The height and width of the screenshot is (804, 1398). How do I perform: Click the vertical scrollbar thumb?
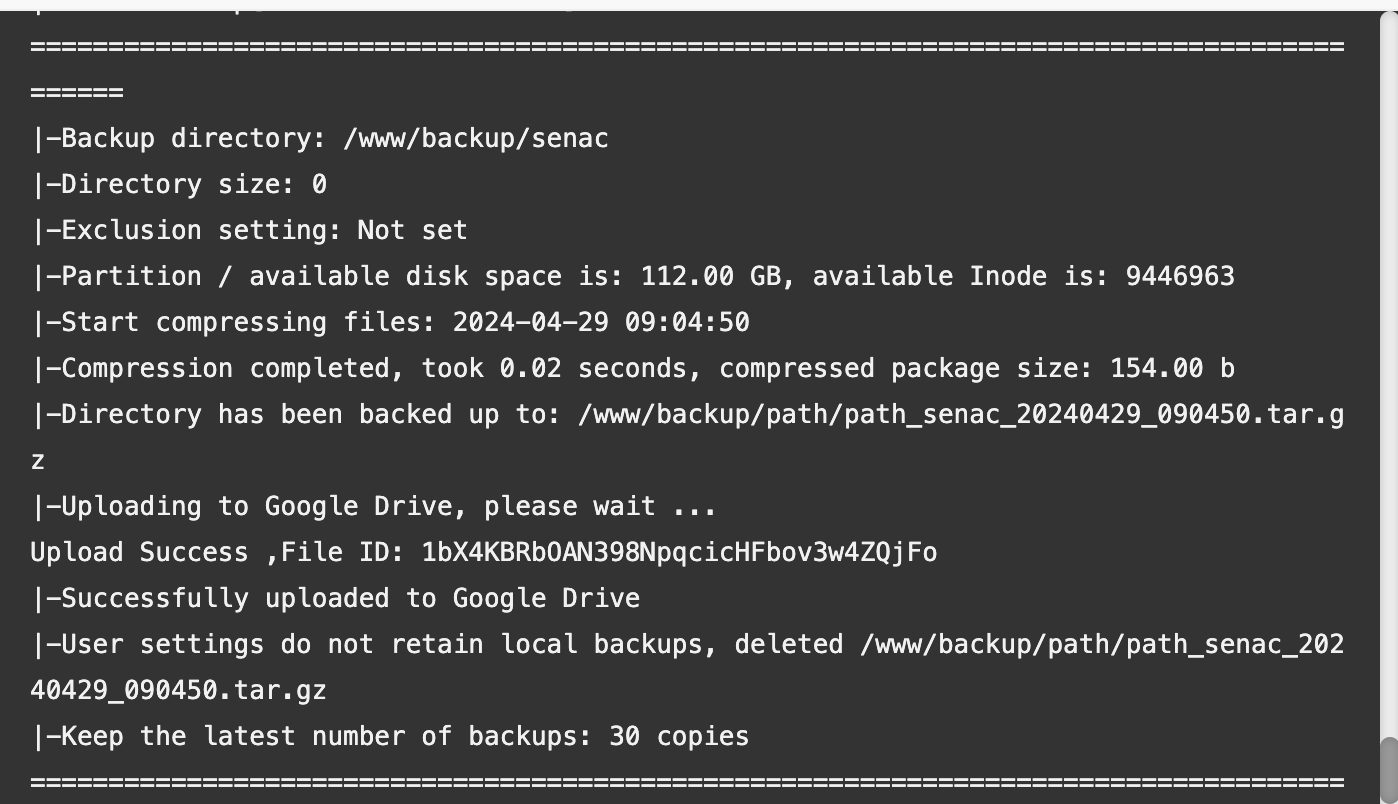1388,770
